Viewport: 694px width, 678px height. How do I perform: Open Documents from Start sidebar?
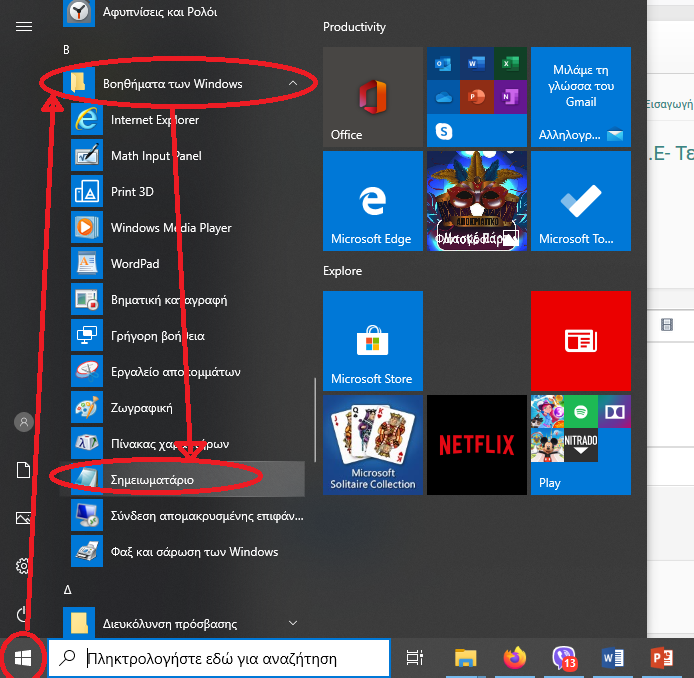pos(23,470)
